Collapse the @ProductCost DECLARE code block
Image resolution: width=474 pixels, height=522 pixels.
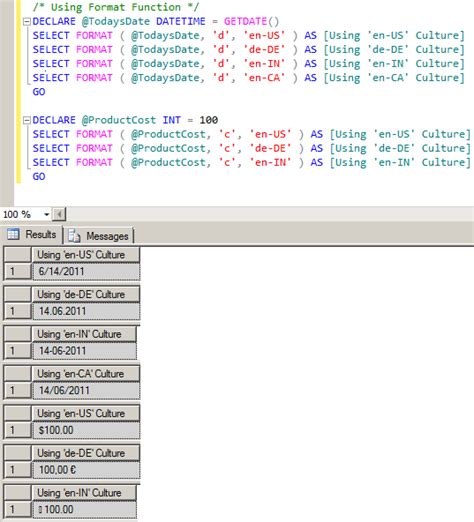pos(27,120)
